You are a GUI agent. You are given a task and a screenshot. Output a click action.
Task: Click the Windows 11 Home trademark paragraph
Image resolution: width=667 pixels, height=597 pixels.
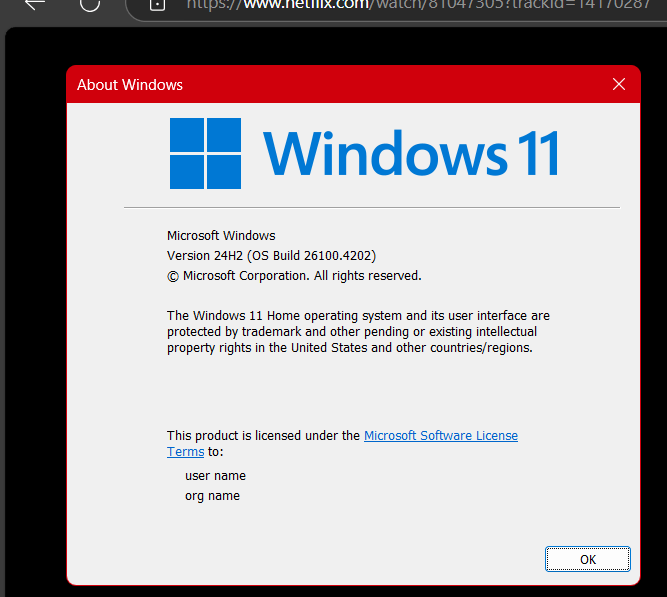coord(358,332)
